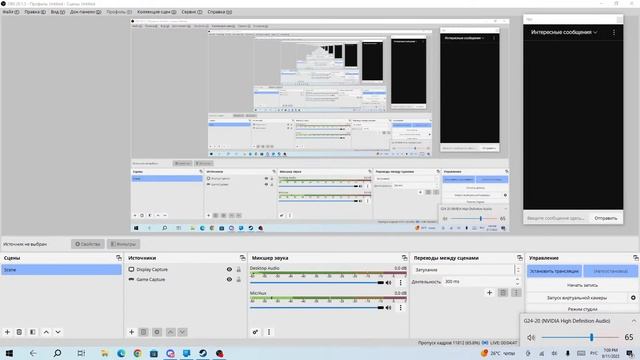Open Mic/Aux three-dots options
The height and width of the screenshot is (360, 640).
click(x=400, y=307)
